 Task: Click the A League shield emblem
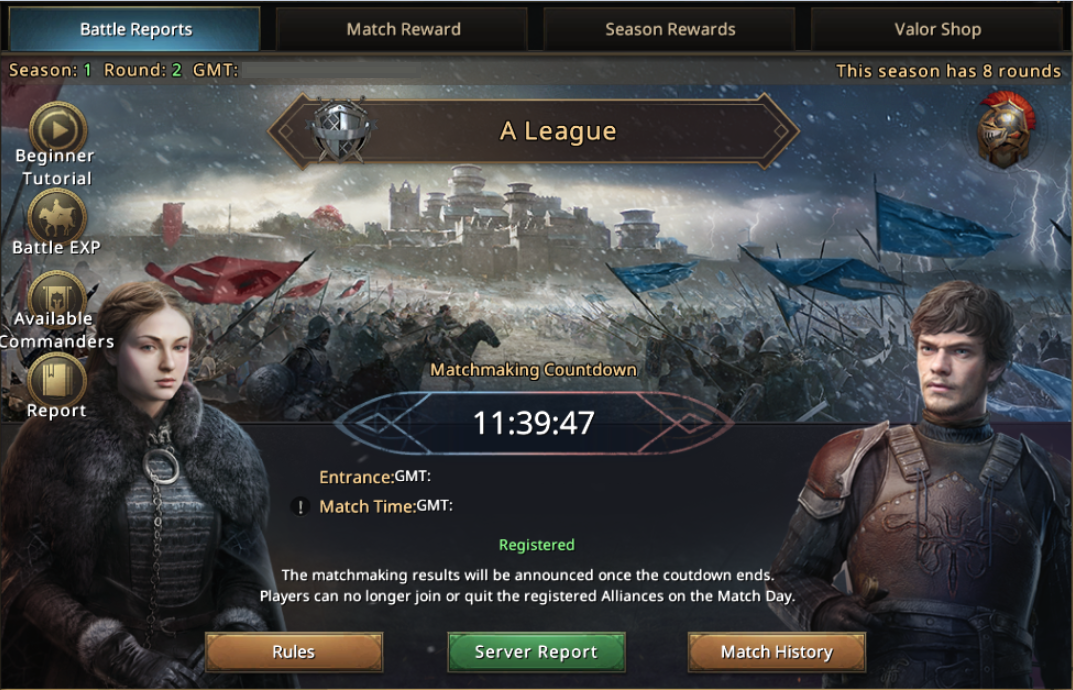(x=340, y=130)
